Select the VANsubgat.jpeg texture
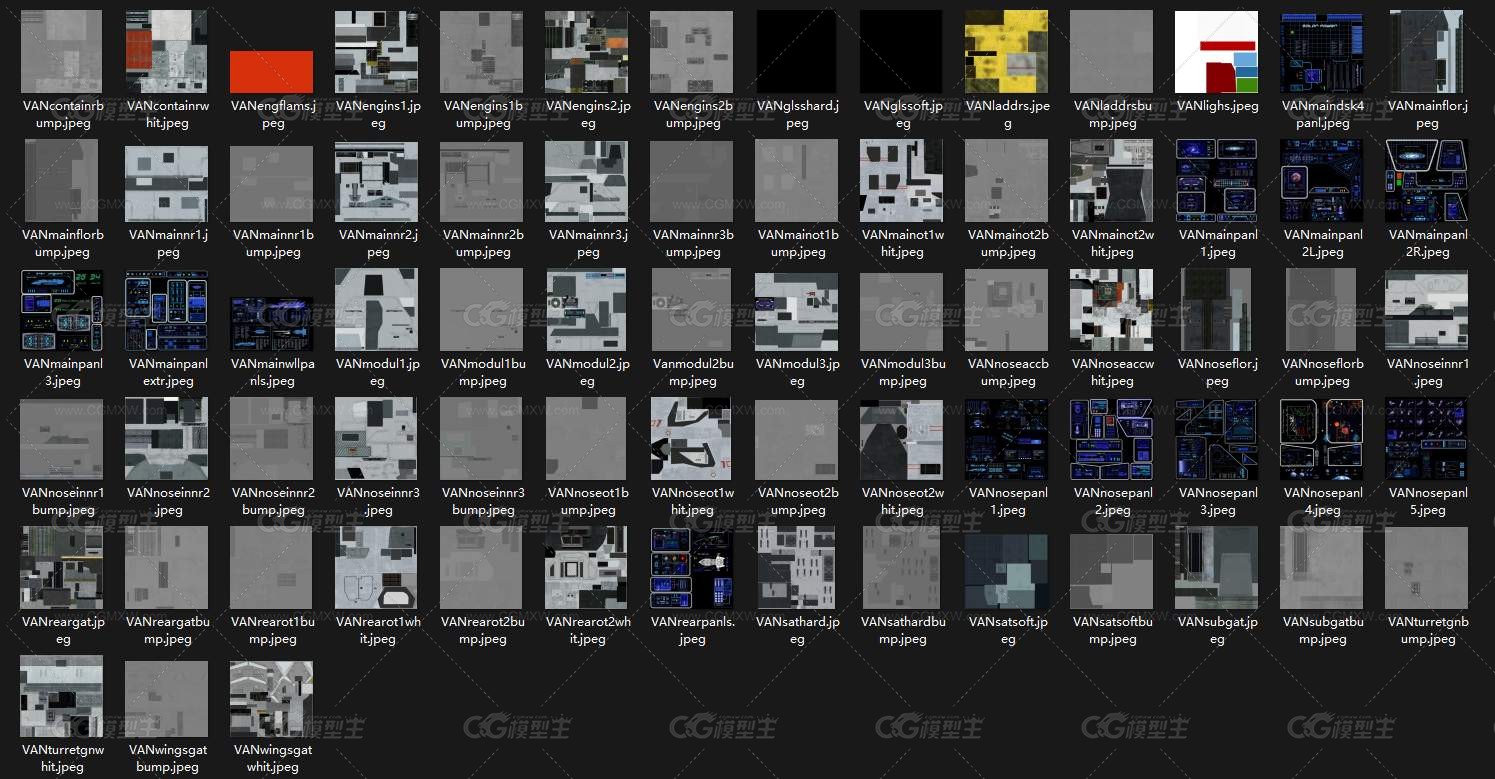 [1217, 568]
